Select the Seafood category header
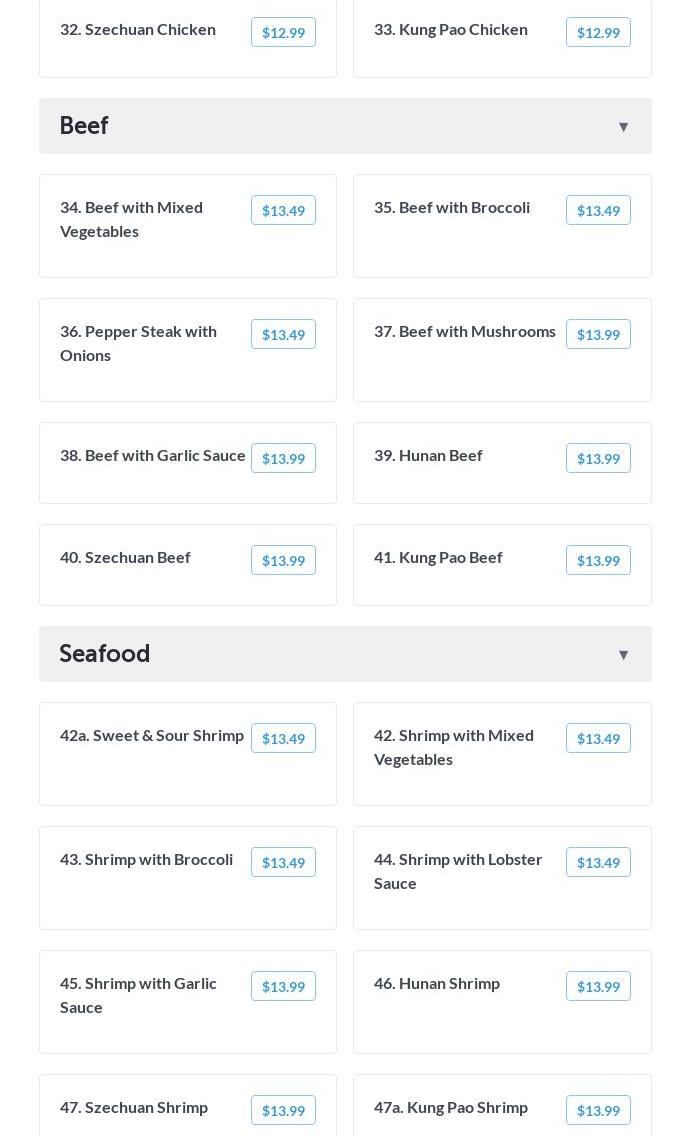 pos(345,654)
